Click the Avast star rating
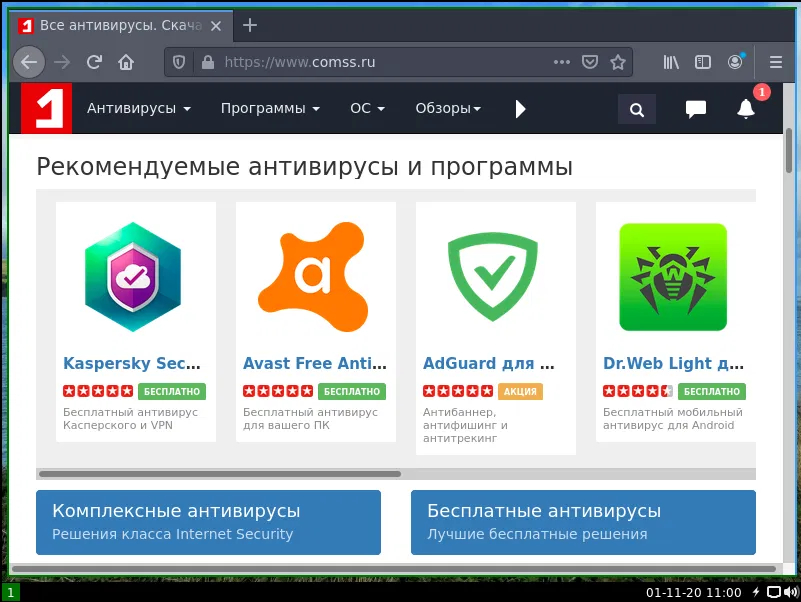This screenshot has height=602, width=801. point(278,391)
